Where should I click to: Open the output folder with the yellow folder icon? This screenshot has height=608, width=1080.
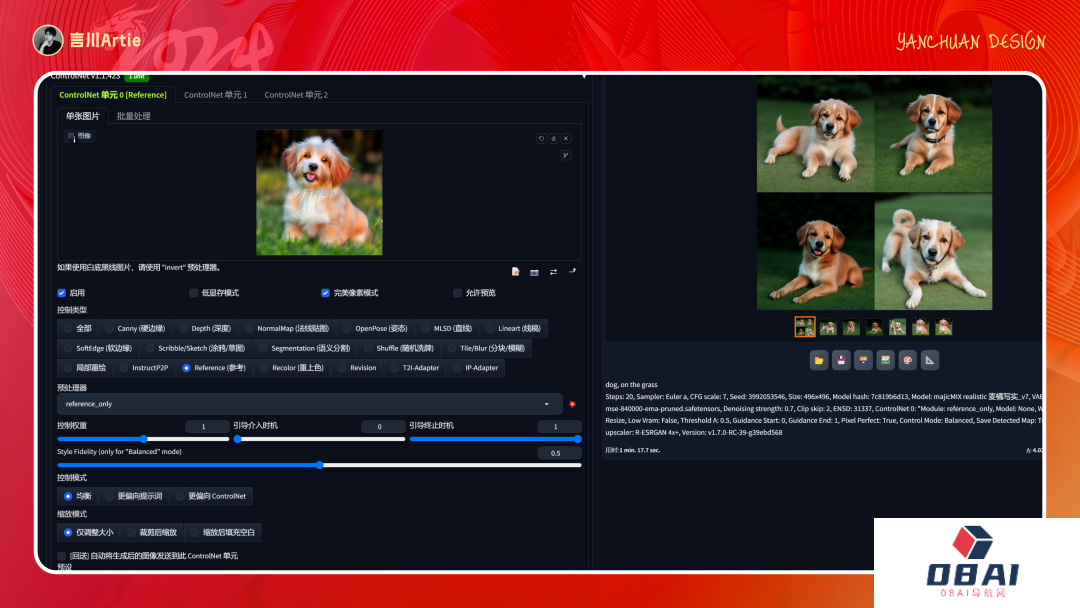[x=819, y=360]
